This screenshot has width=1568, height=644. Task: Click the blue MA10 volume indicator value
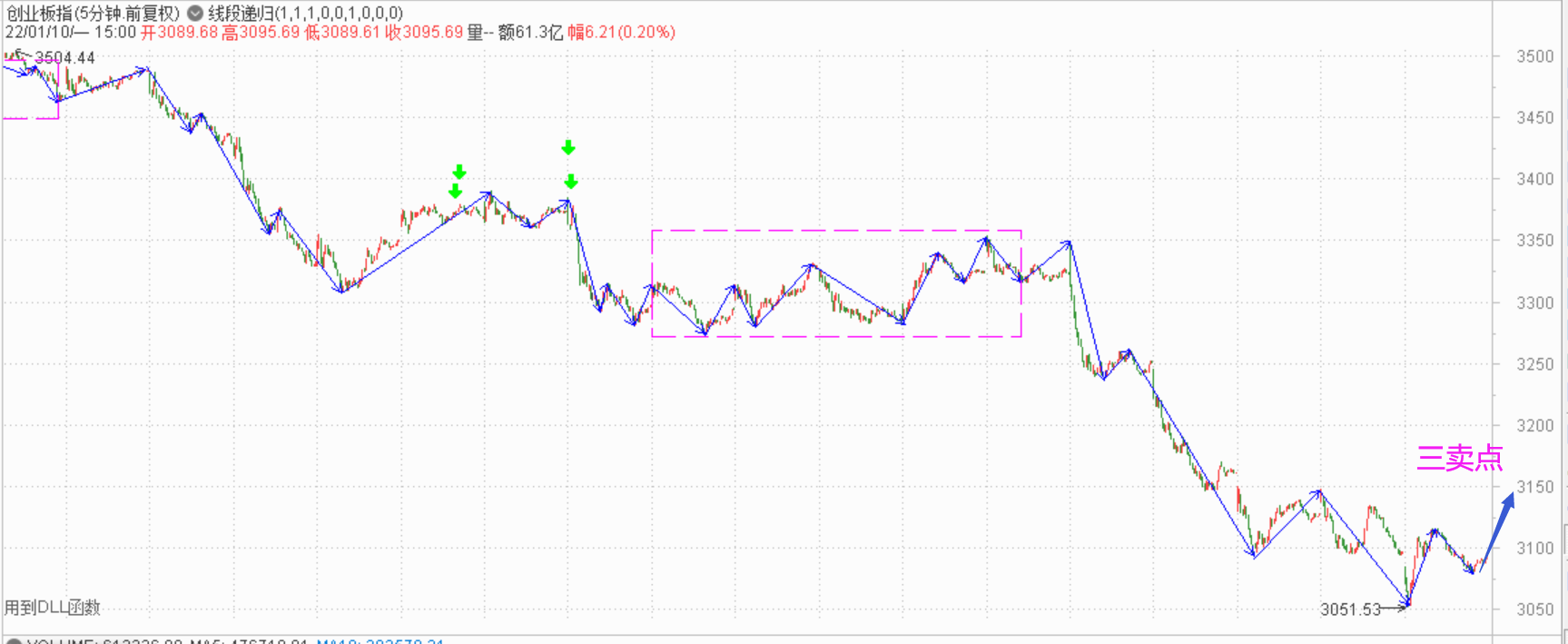click(380, 641)
